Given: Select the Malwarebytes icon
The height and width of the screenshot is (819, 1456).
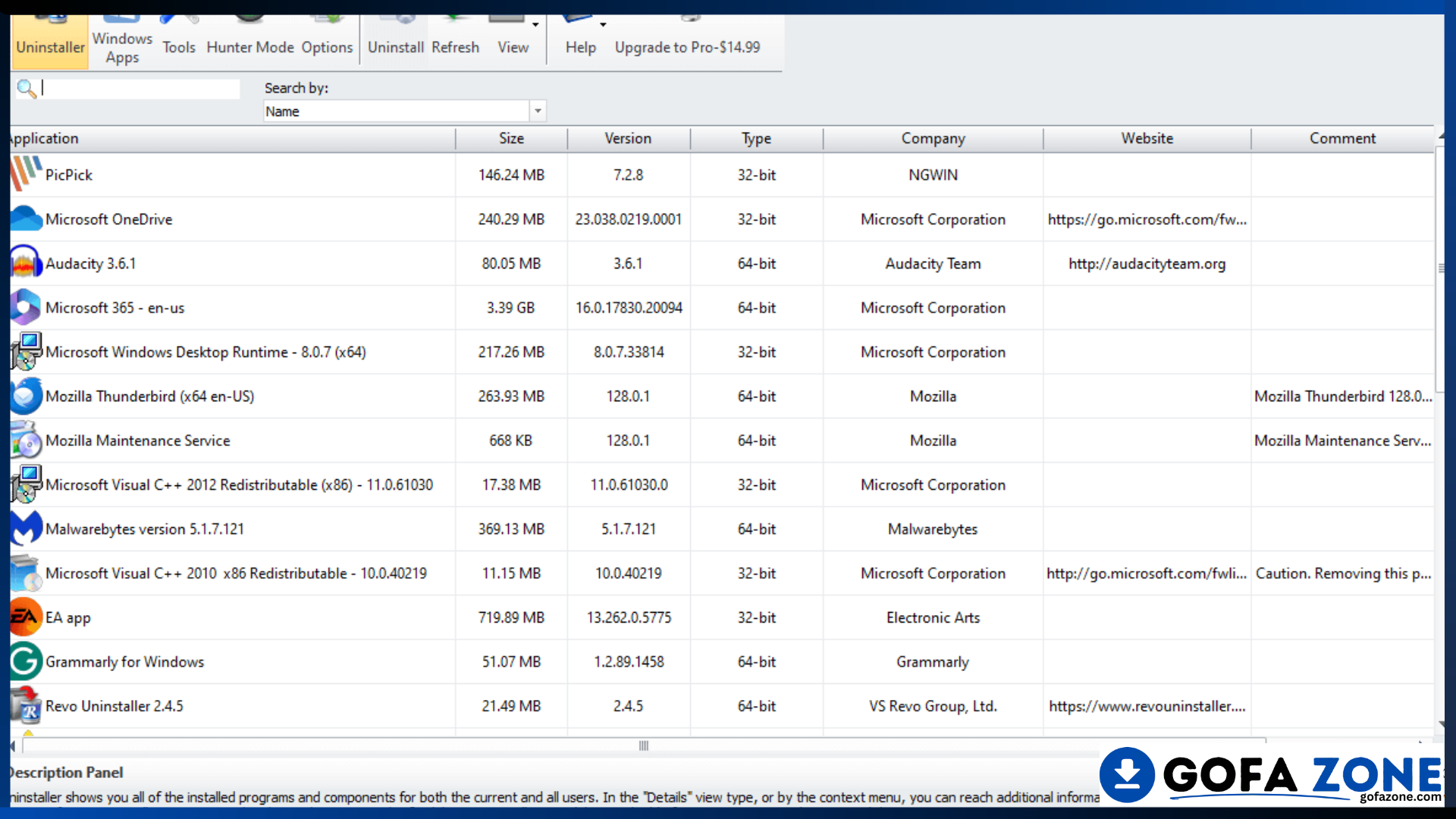Looking at the screenshot, I should pos(26,529).
